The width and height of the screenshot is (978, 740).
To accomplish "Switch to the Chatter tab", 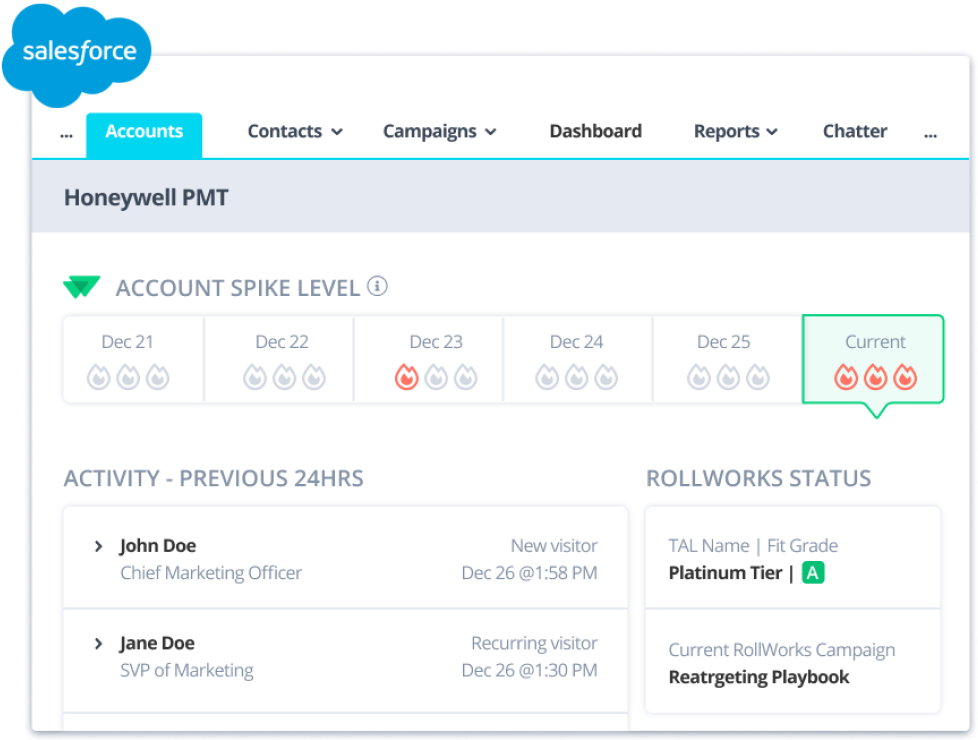I will click(855, 131).
